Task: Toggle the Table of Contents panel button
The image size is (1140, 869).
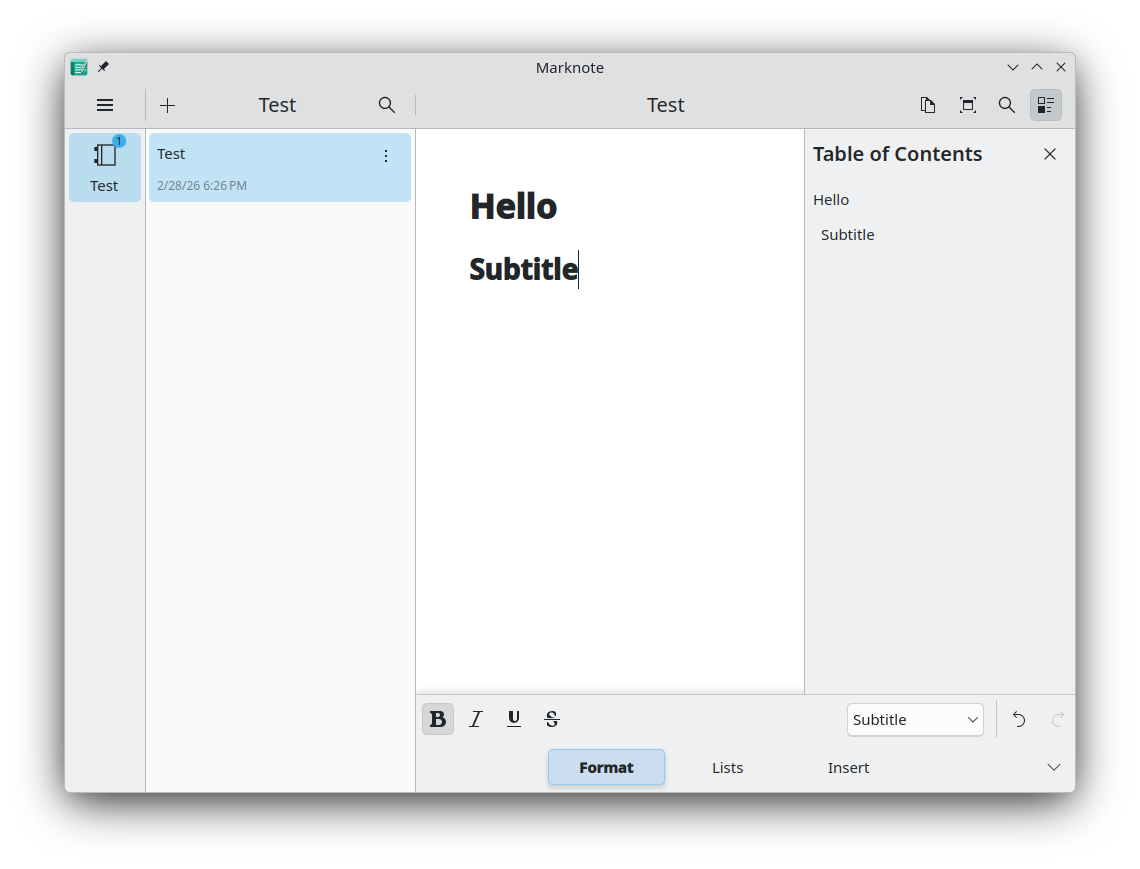Action: pos(1046,105)
